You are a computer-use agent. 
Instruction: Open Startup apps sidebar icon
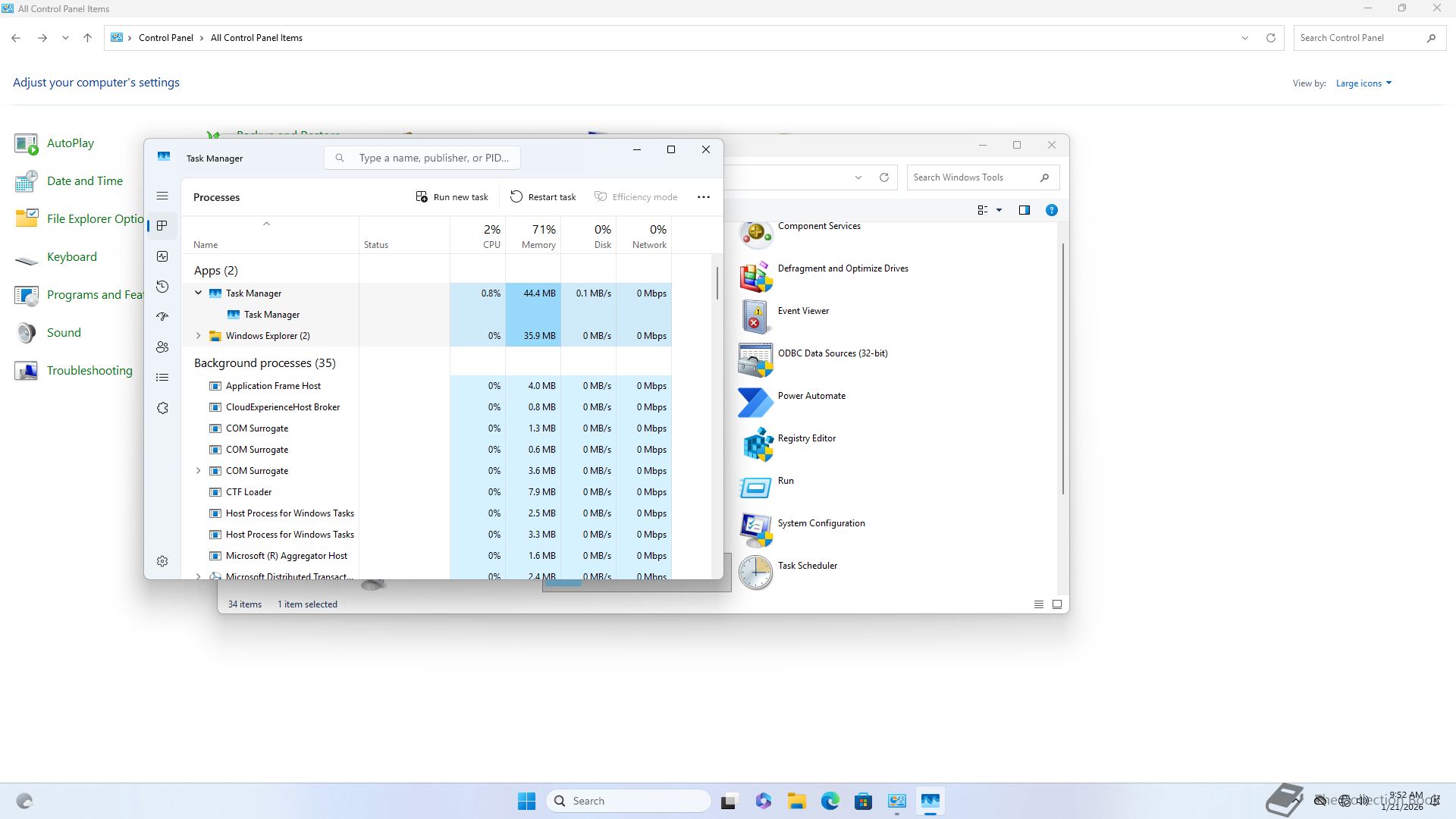(162, 317)
